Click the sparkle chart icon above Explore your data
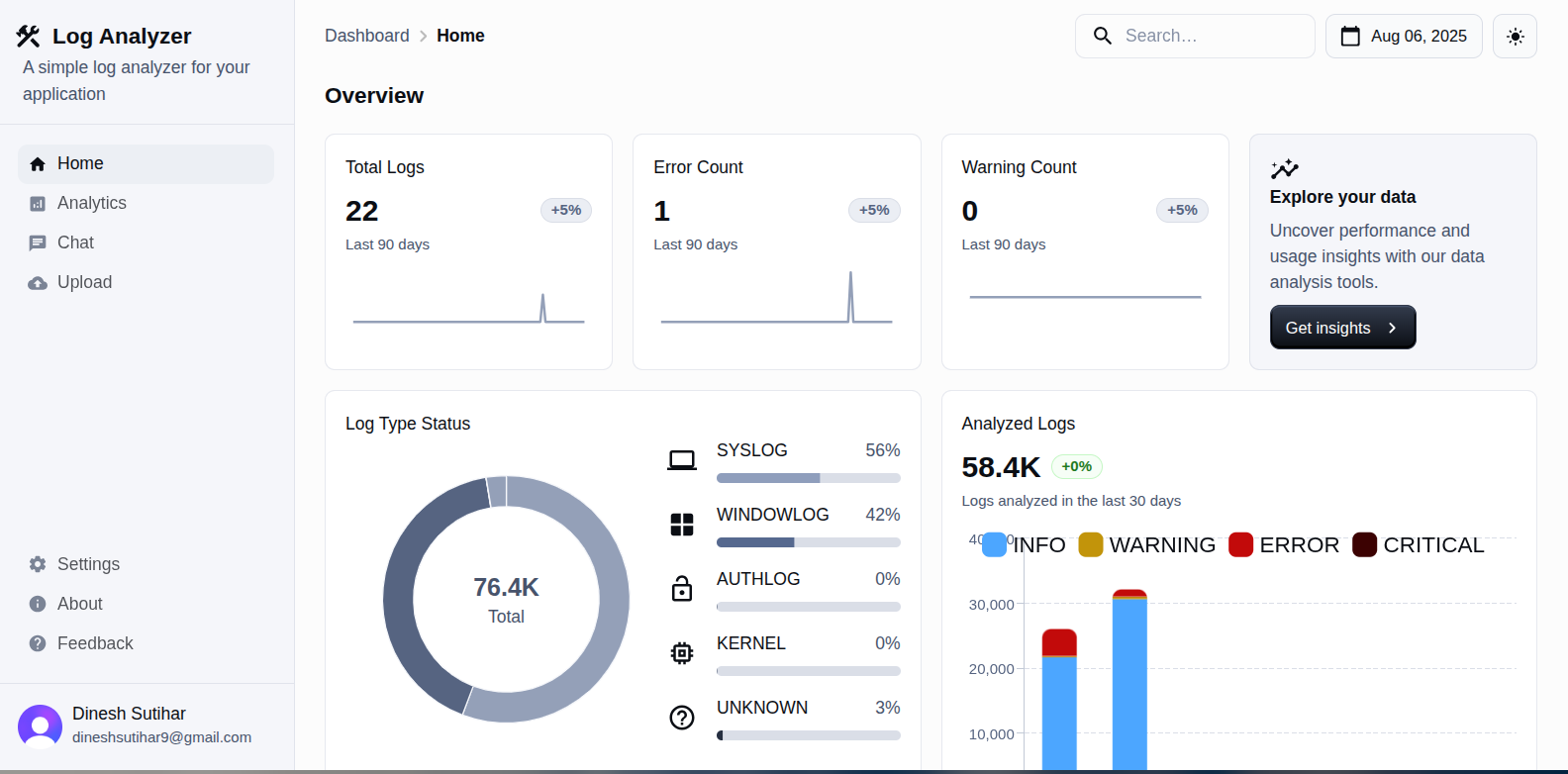 point(1284,168)
